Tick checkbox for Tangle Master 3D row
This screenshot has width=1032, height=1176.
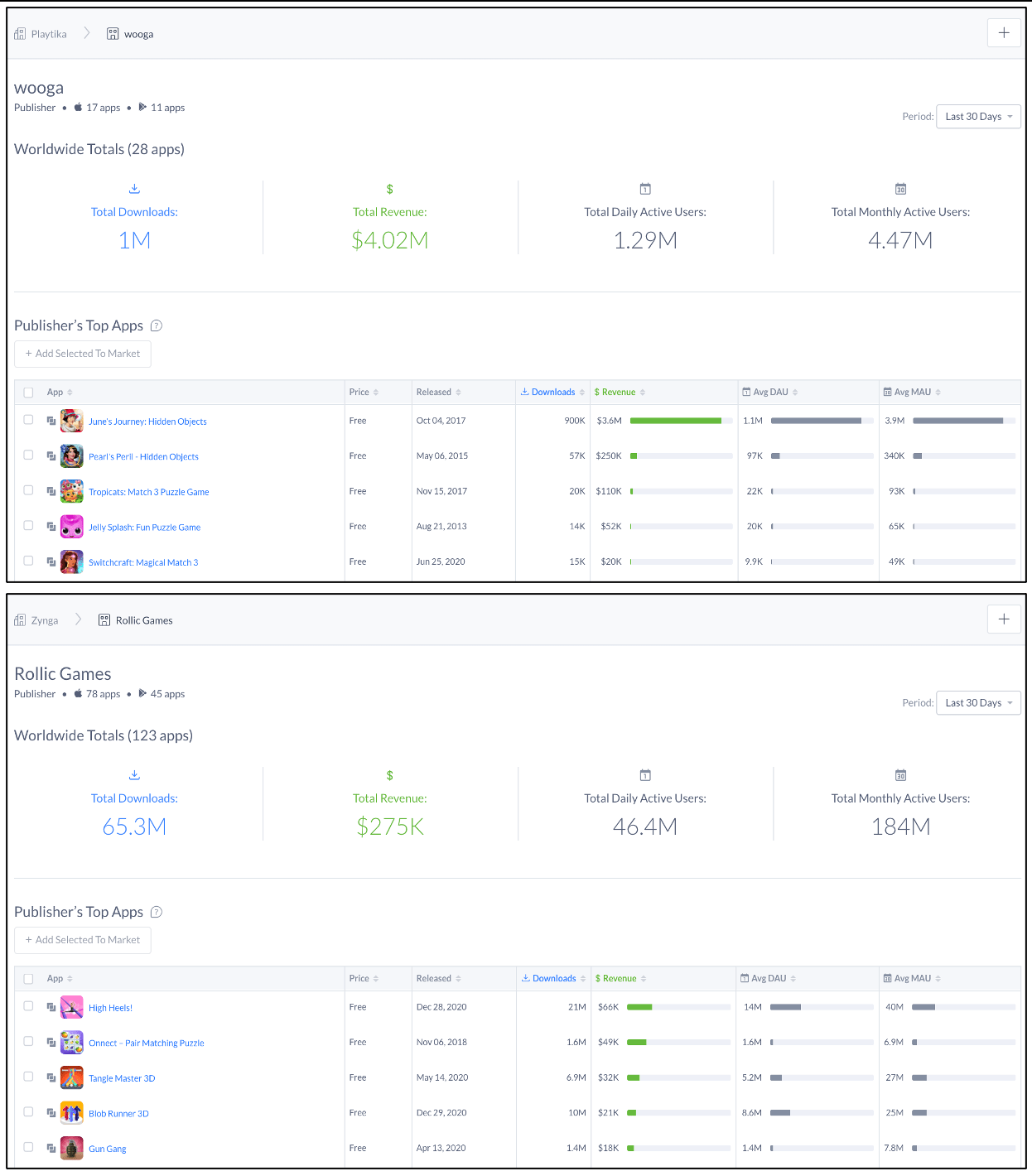coord(28,1077)
